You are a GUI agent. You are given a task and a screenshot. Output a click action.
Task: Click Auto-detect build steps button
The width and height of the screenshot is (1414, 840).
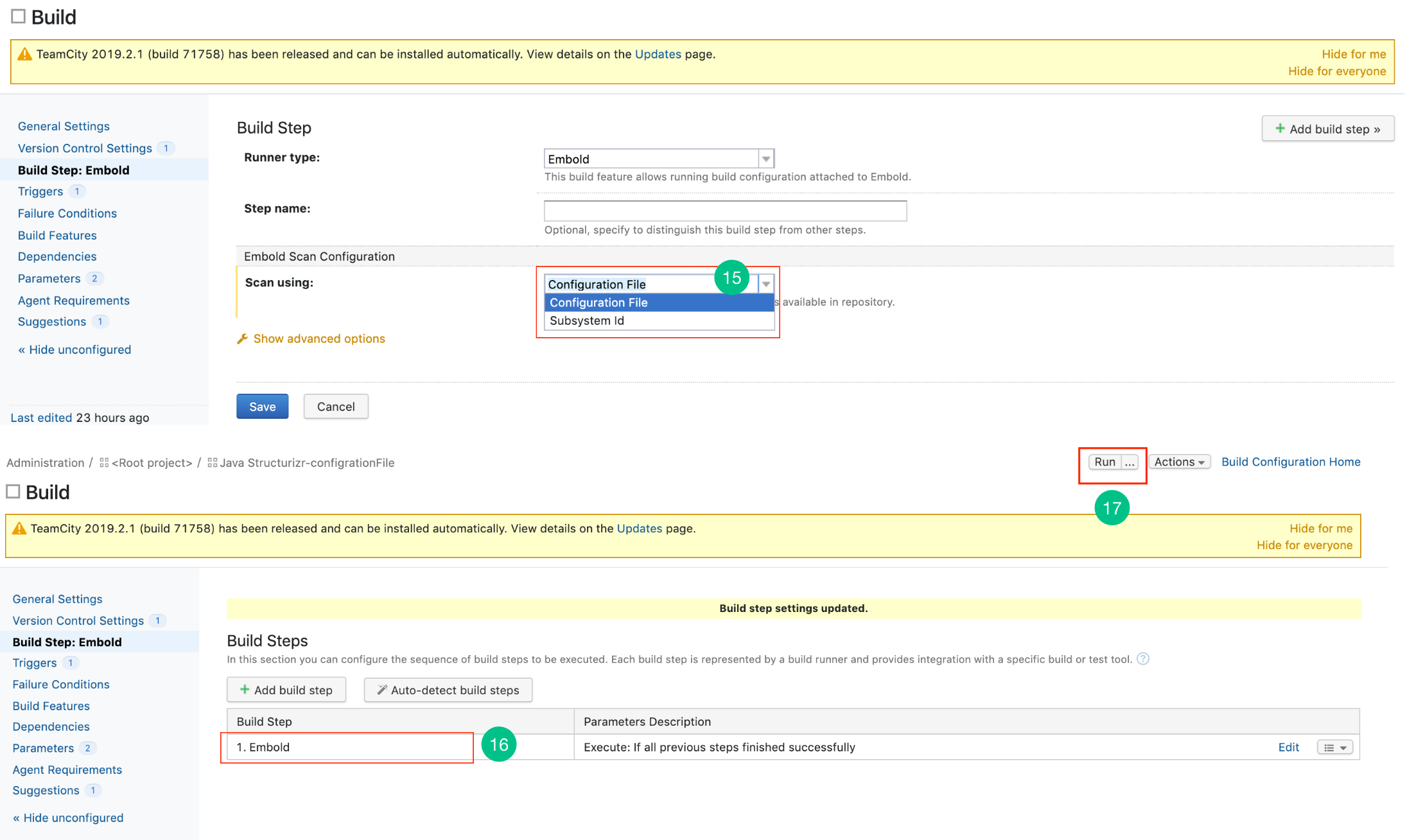coord(448,690)
